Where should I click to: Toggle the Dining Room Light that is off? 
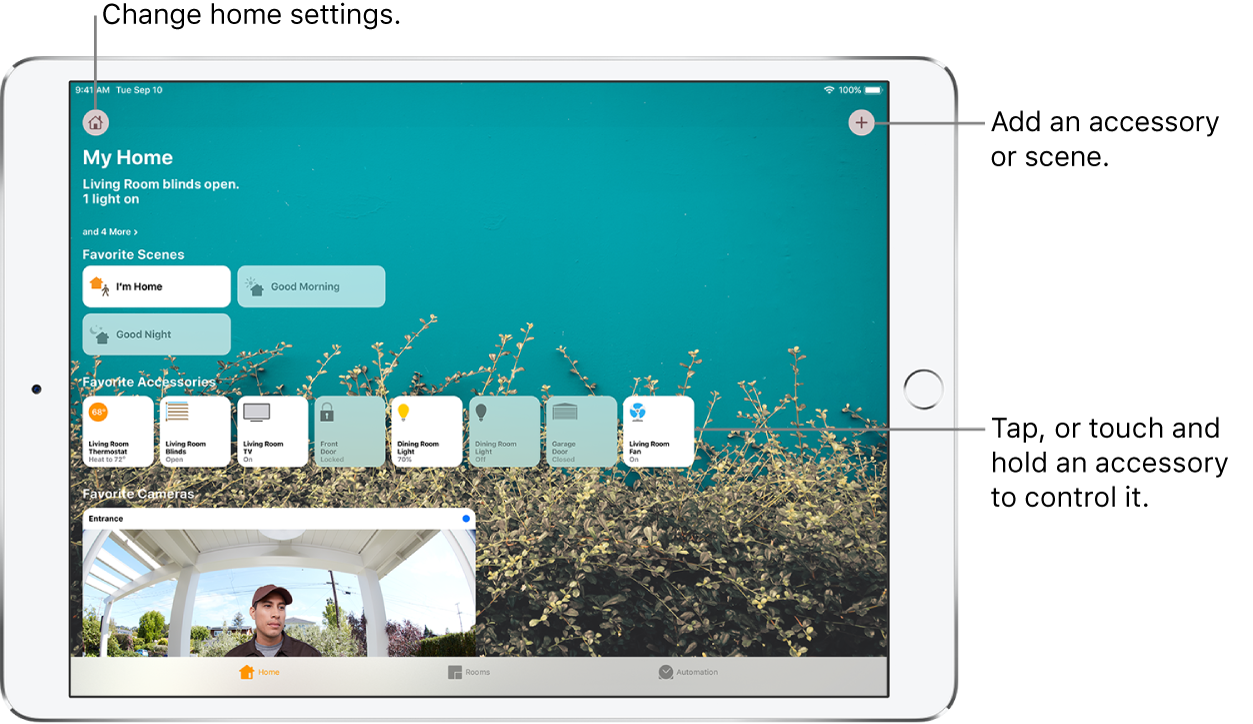(x=504, y=431)
